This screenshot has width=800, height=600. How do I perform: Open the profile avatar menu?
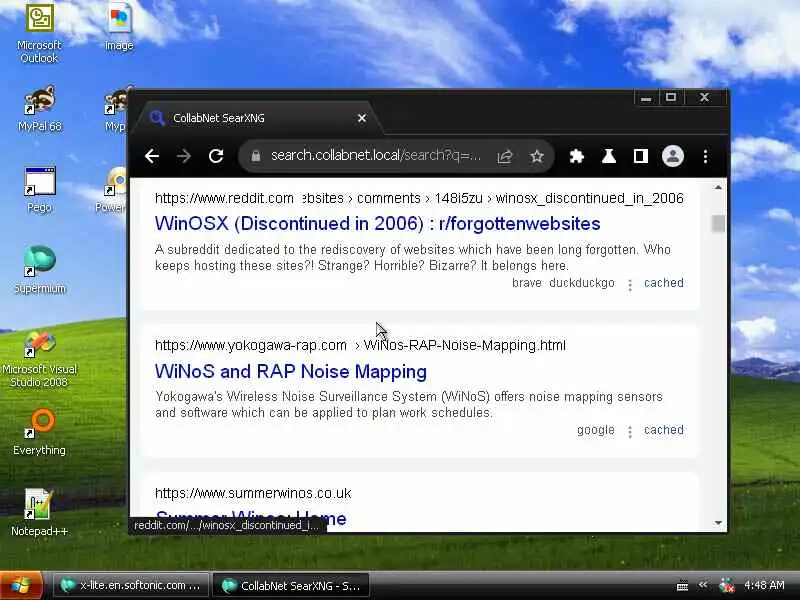pyautogui.click(x=673, y=156)
